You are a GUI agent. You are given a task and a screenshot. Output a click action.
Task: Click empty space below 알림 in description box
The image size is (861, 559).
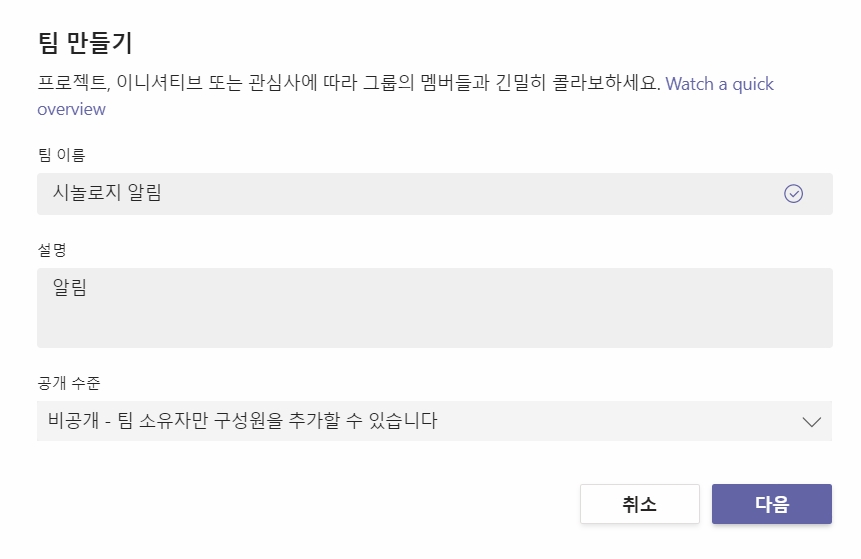[434, 324]
